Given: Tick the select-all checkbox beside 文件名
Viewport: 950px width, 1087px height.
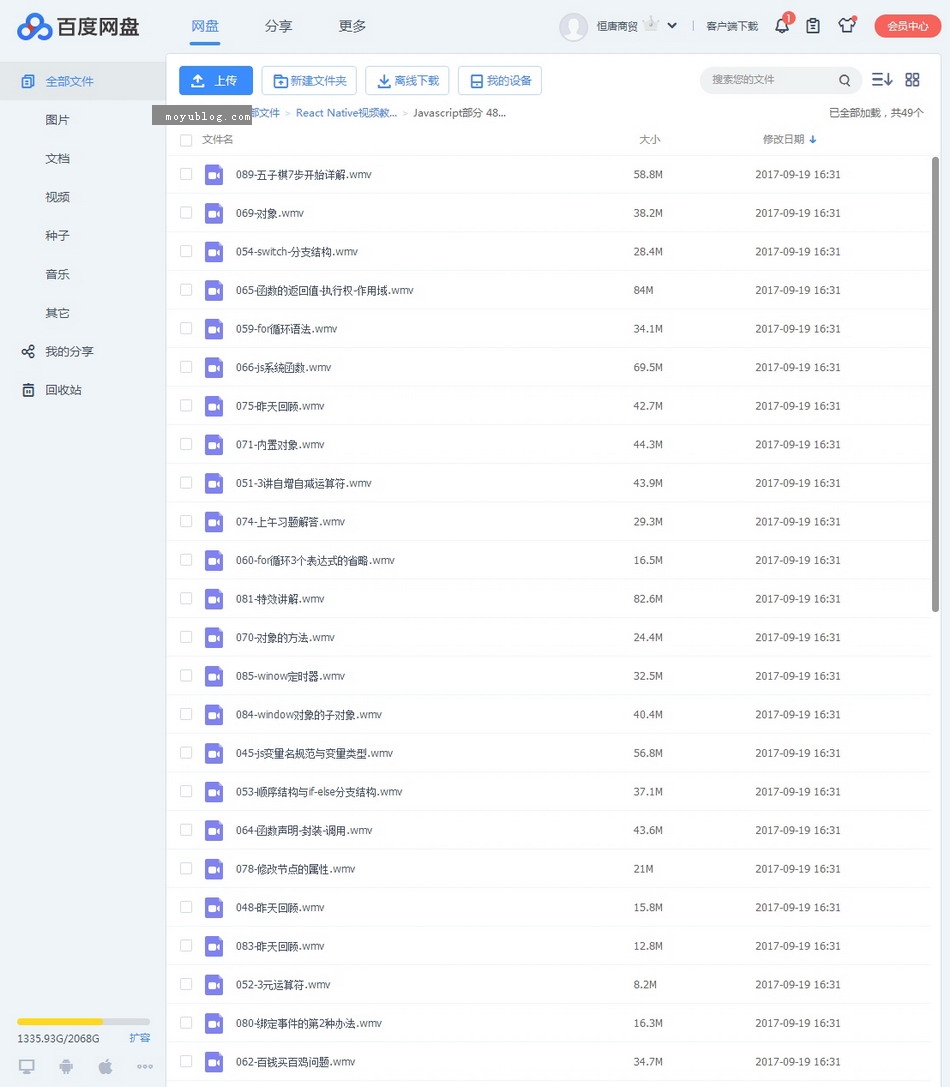Looking at the screenshot, I should [186, 140].
